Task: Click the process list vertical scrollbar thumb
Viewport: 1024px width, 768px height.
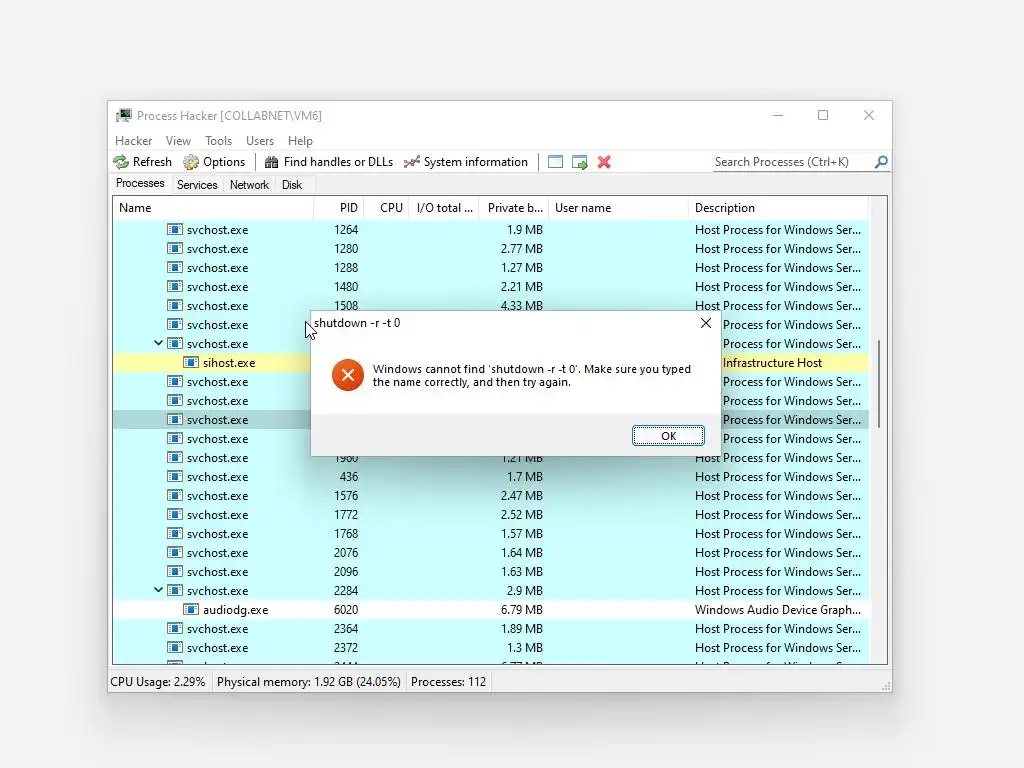Action: pos(879,383)
